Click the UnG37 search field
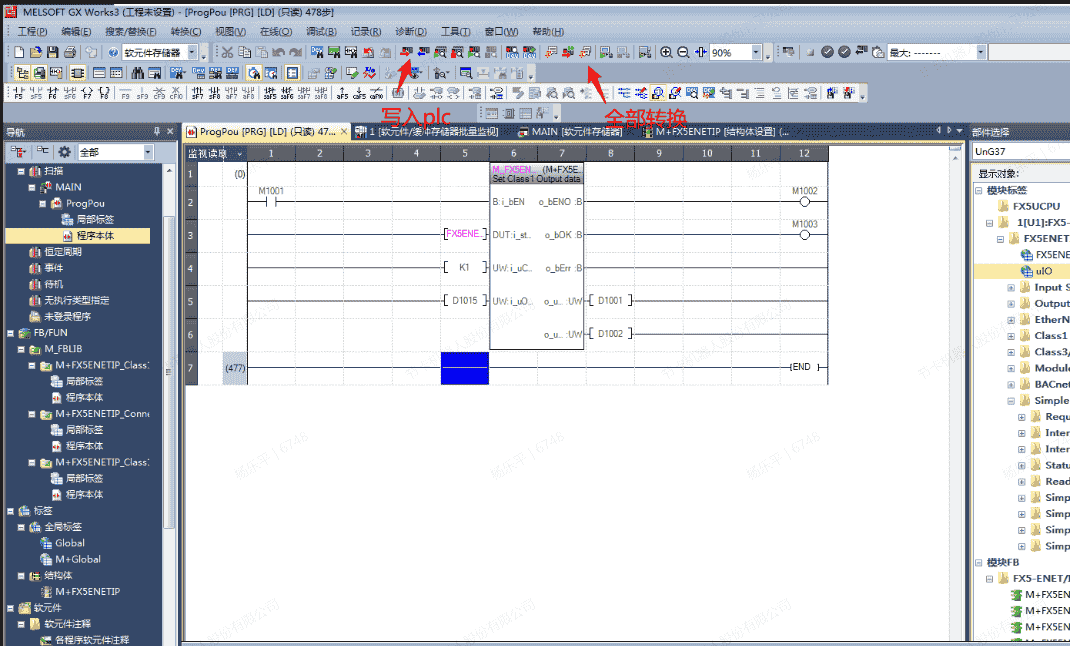 pos(1020,152)
